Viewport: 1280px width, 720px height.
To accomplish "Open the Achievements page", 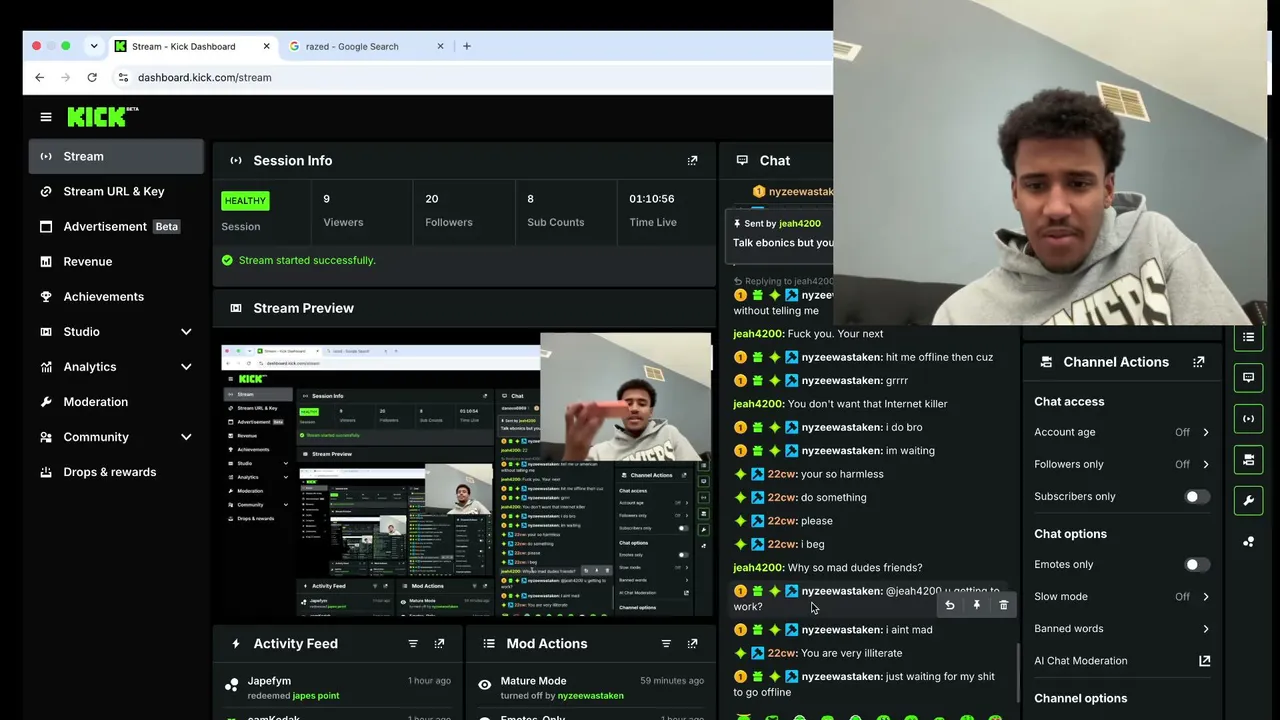I will click(x=117, y=296).
